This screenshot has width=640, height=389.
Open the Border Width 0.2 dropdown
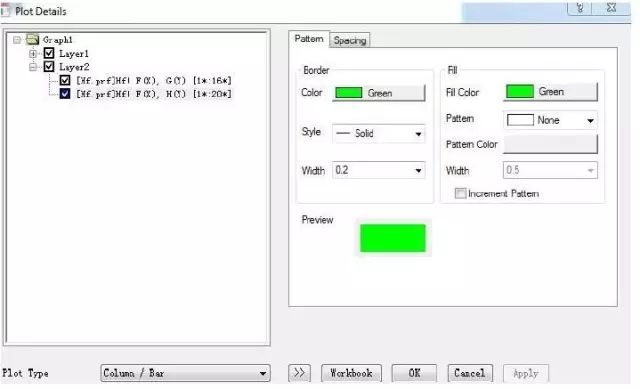pos(379,170)
